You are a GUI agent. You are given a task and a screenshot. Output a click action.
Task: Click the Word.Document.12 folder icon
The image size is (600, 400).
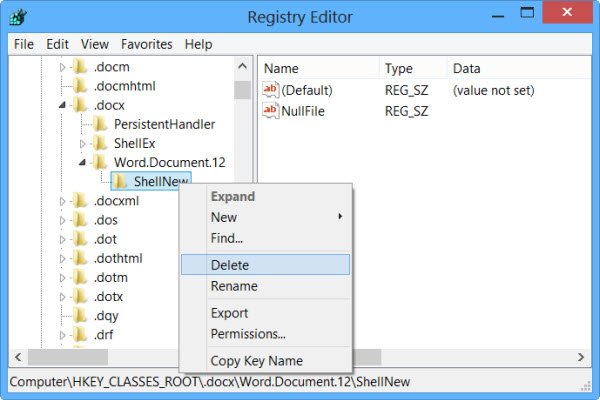click(x=100, y=162)
